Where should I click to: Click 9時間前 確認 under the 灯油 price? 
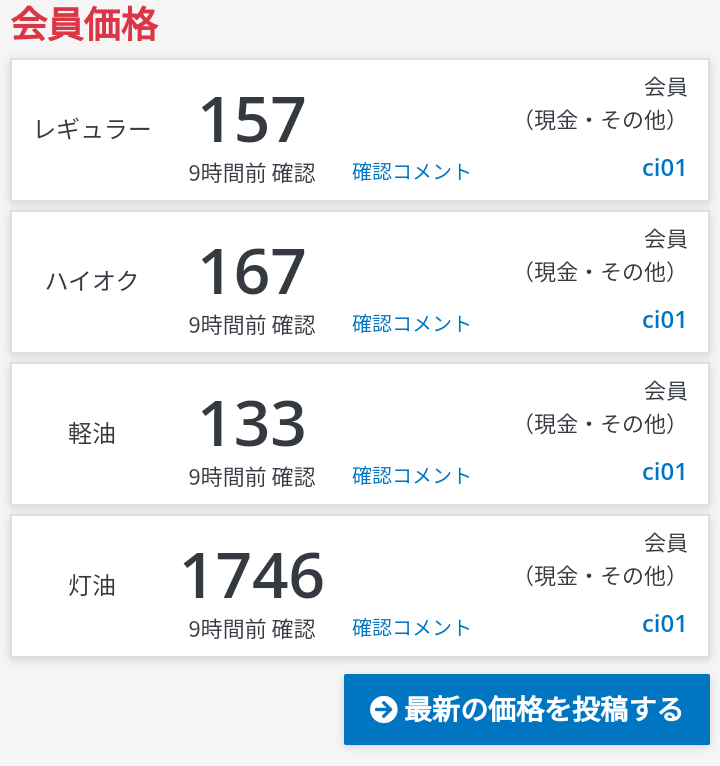pyautogui.click(x=252, y=629)
